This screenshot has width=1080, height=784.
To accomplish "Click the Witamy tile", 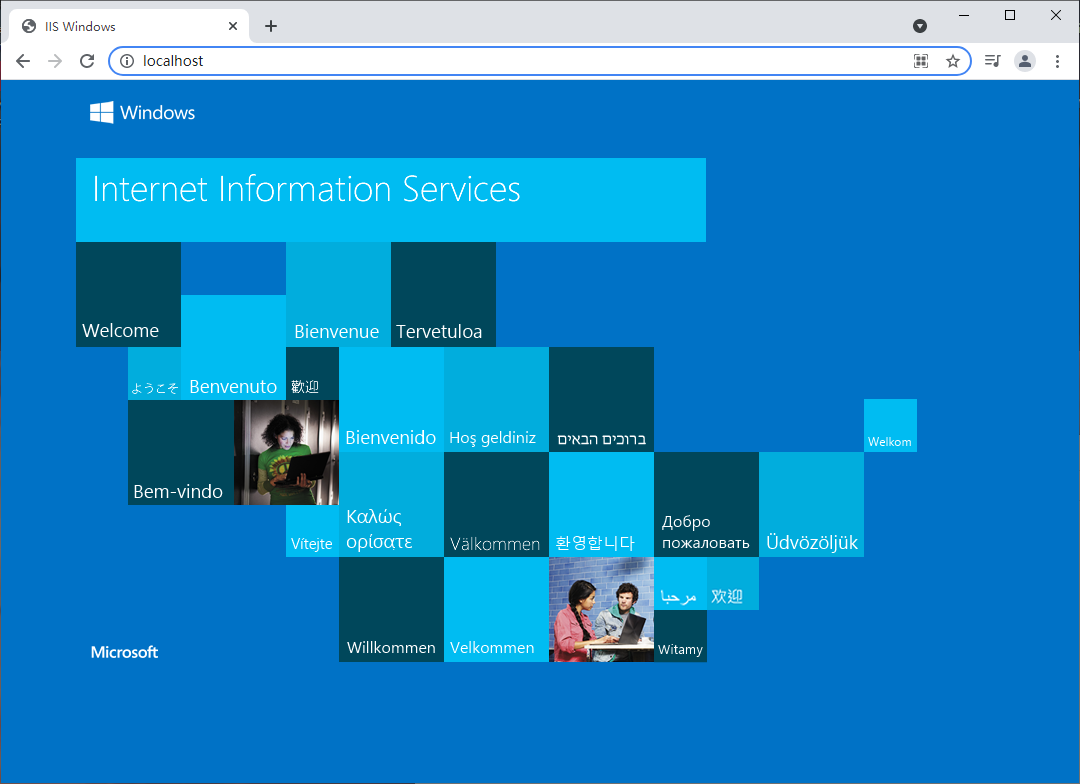I will (x=680, y=636).
